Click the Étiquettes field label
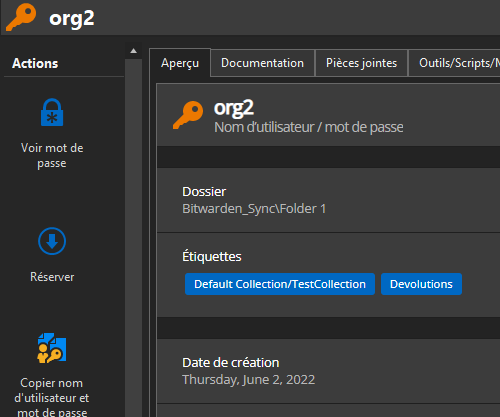 (212, 257)
